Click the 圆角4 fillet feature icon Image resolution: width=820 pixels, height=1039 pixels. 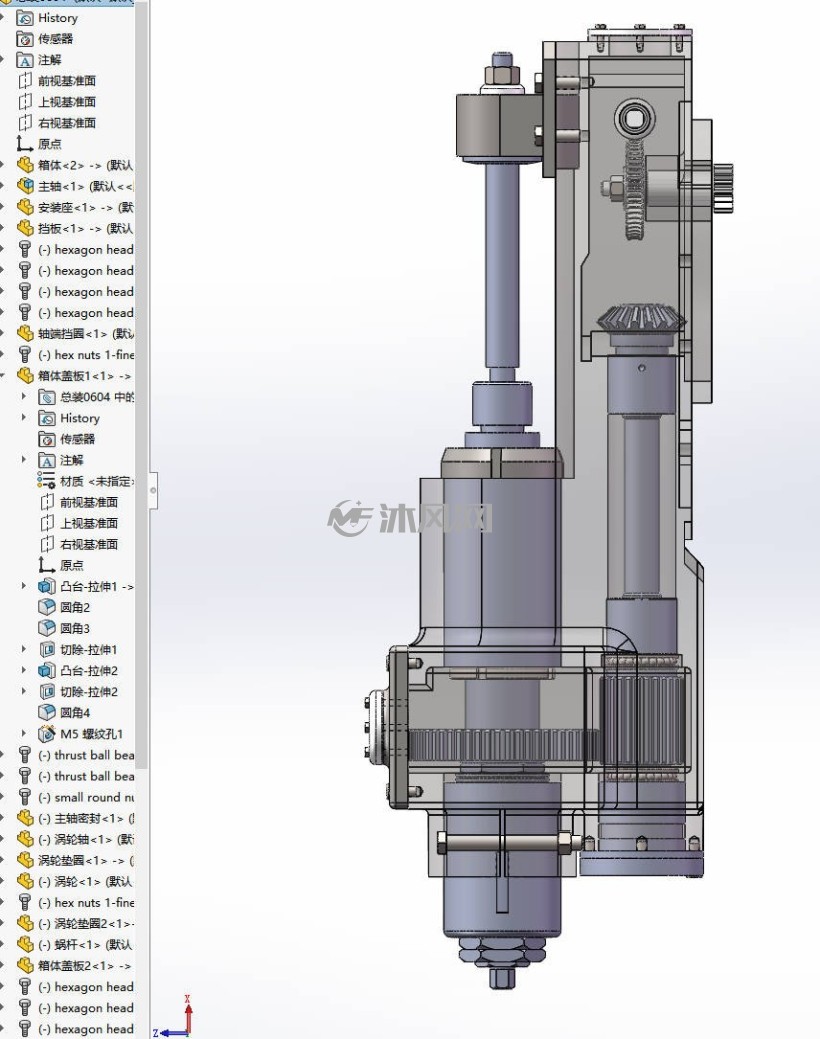pos(46,712)
